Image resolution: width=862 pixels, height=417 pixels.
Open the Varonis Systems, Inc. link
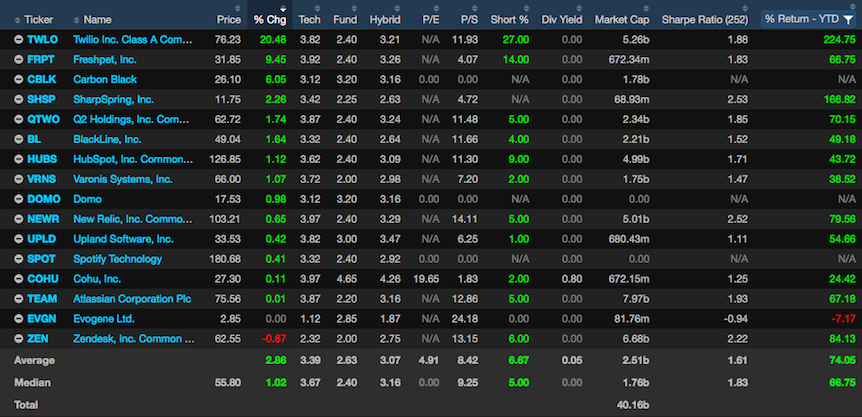[123, 179]
